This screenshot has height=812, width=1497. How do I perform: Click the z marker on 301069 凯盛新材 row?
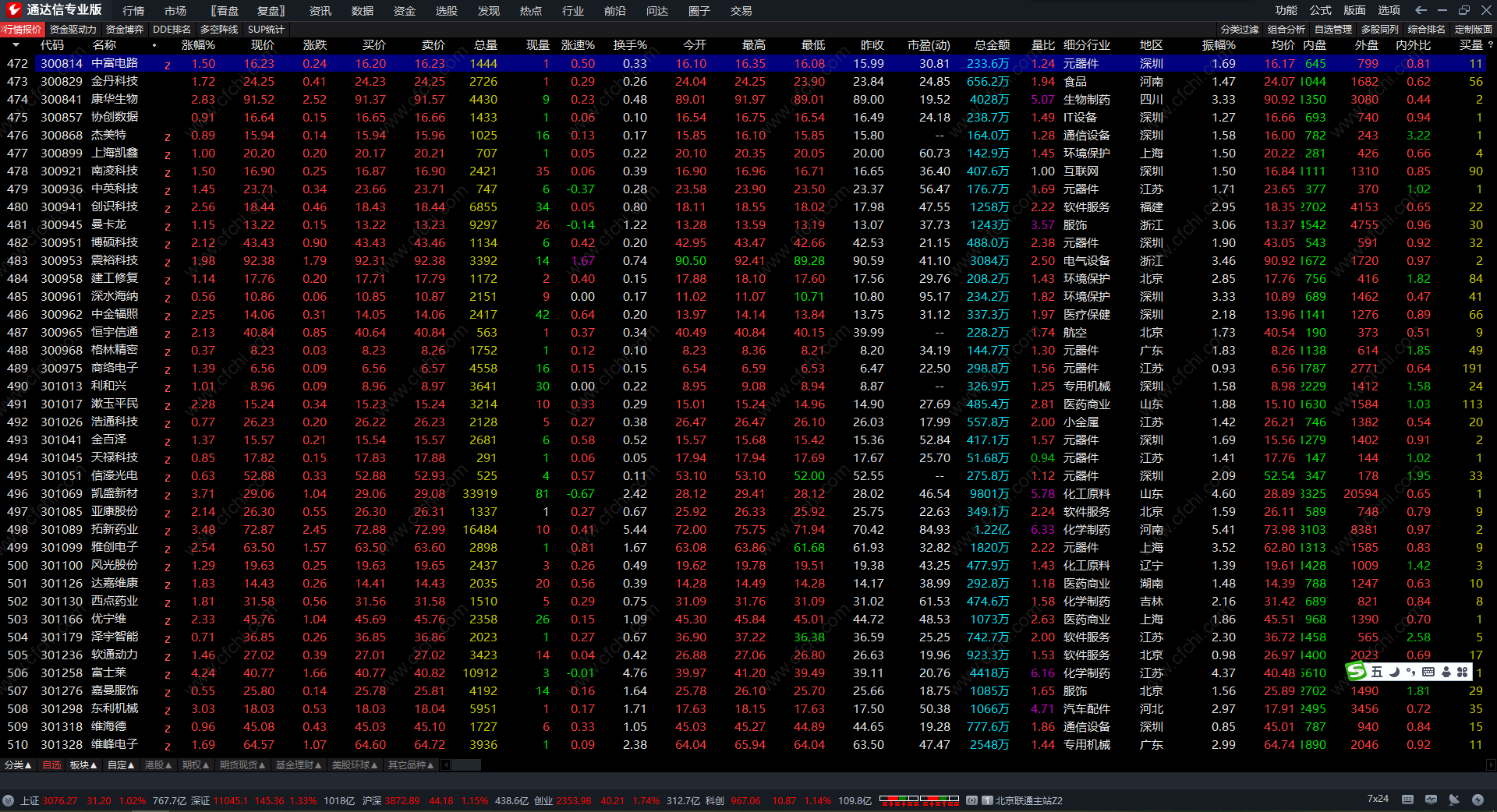click(x=168, y=495)
